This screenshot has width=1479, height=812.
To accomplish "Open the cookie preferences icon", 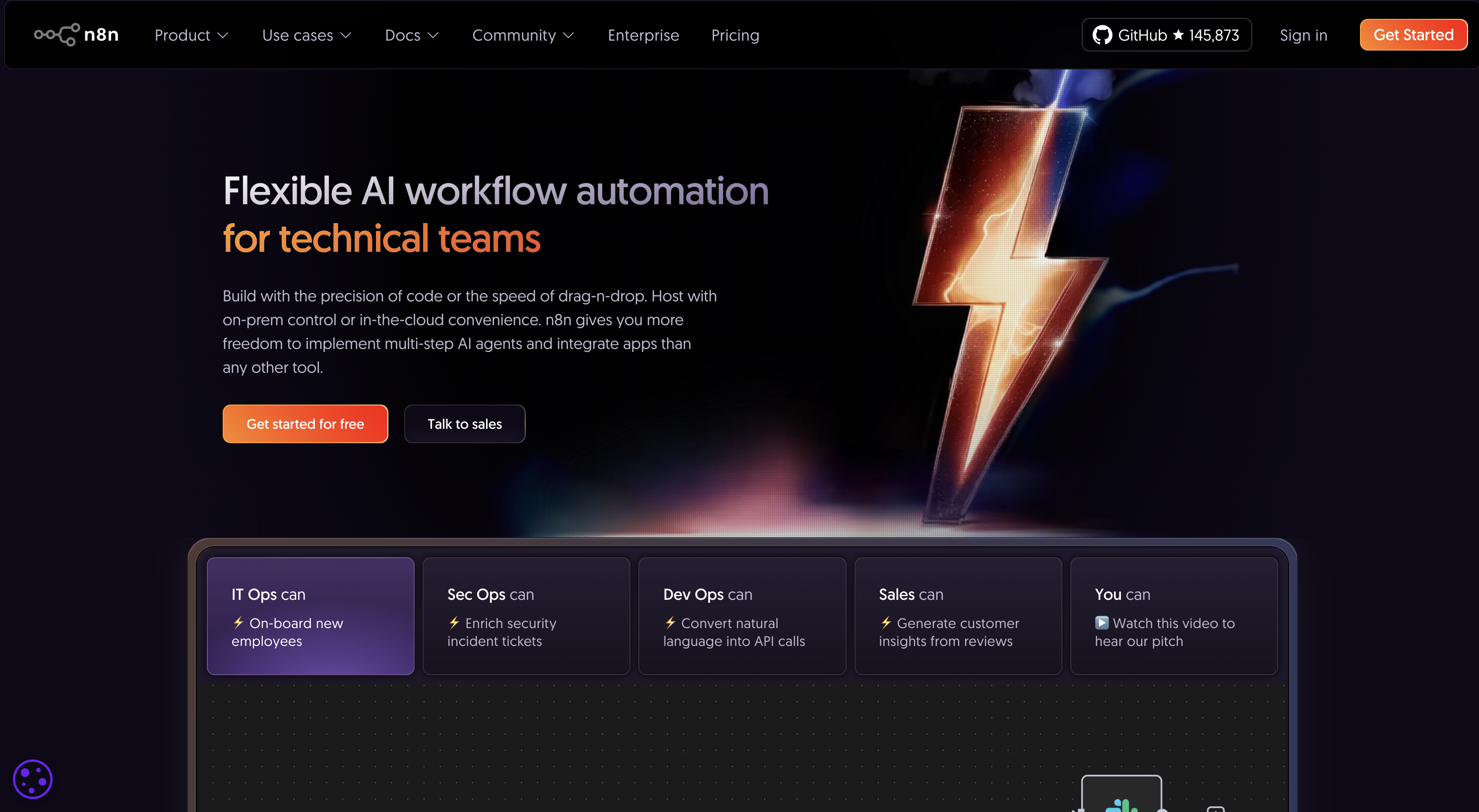I will pos(33,779).
